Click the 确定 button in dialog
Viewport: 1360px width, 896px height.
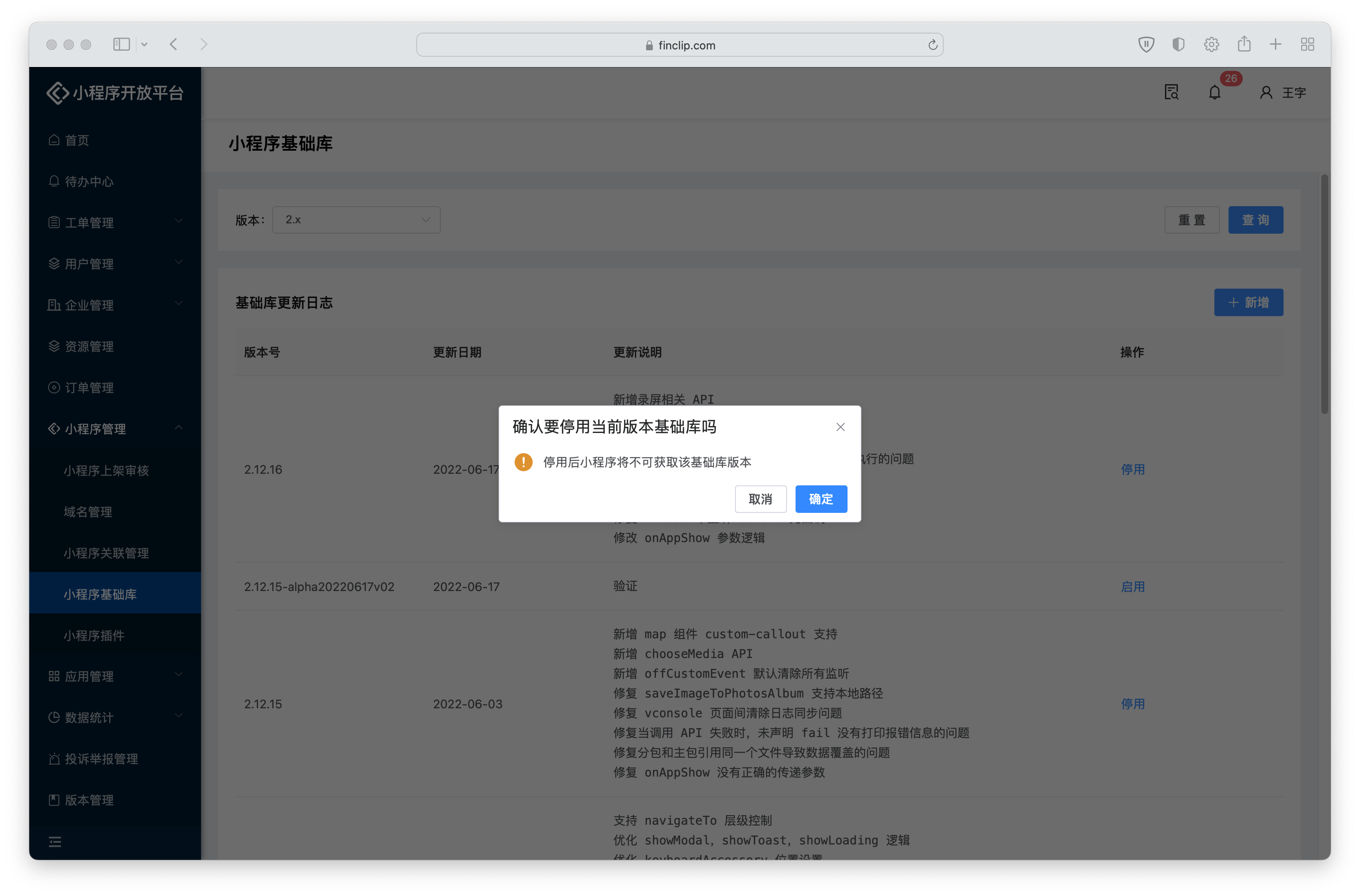coord(820,499)
